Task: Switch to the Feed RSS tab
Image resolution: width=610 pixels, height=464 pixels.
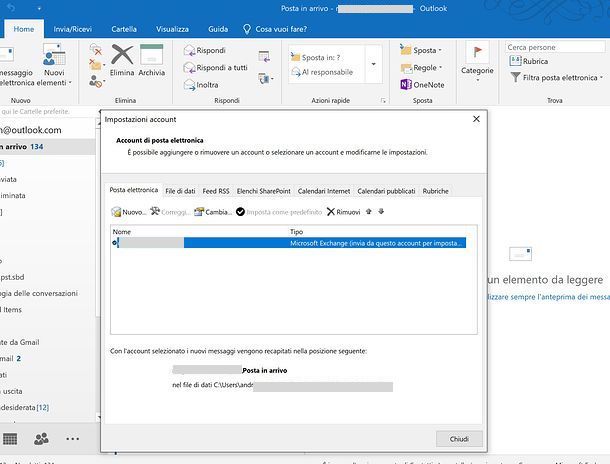Action: click(x=216, y=191)
